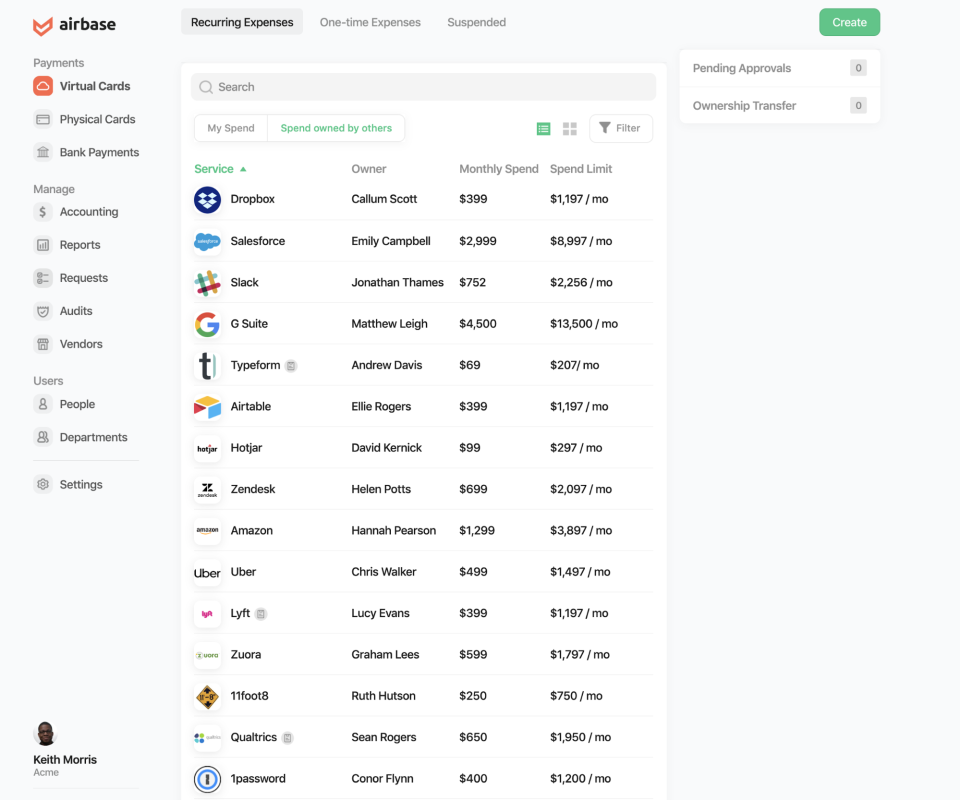Image resolution: width=960 pixels, height=800 pixels.
Task: Click the Bank Payments building icon
Action: click(43, 152)
